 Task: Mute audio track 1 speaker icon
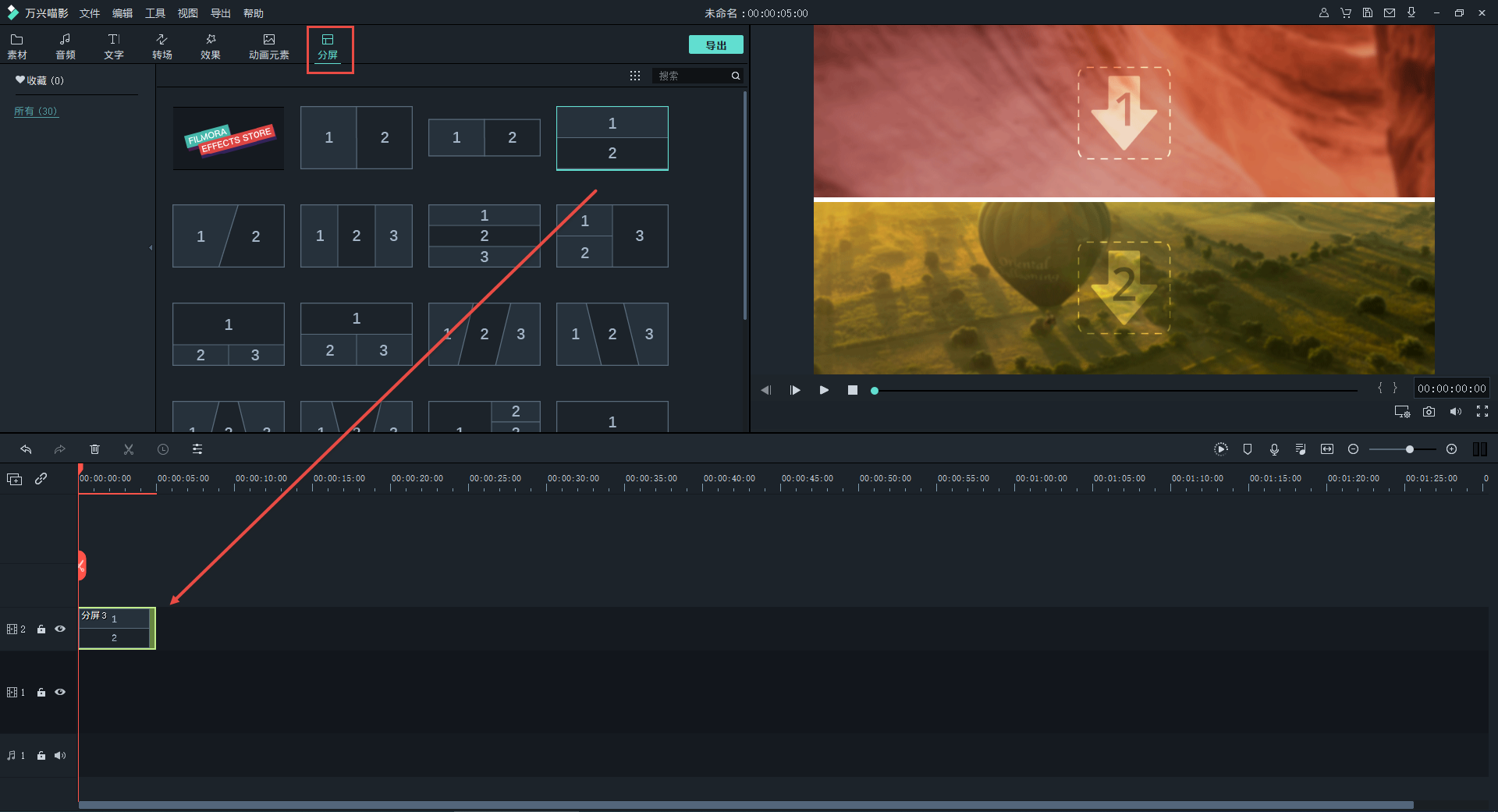tap(60, 755)
